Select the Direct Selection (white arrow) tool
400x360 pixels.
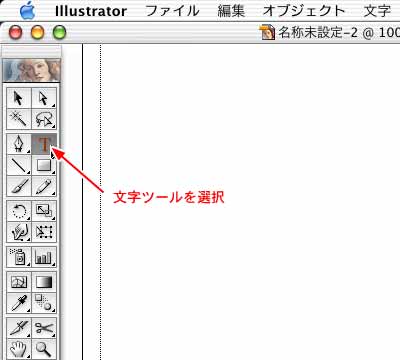(x=44, y=98)
